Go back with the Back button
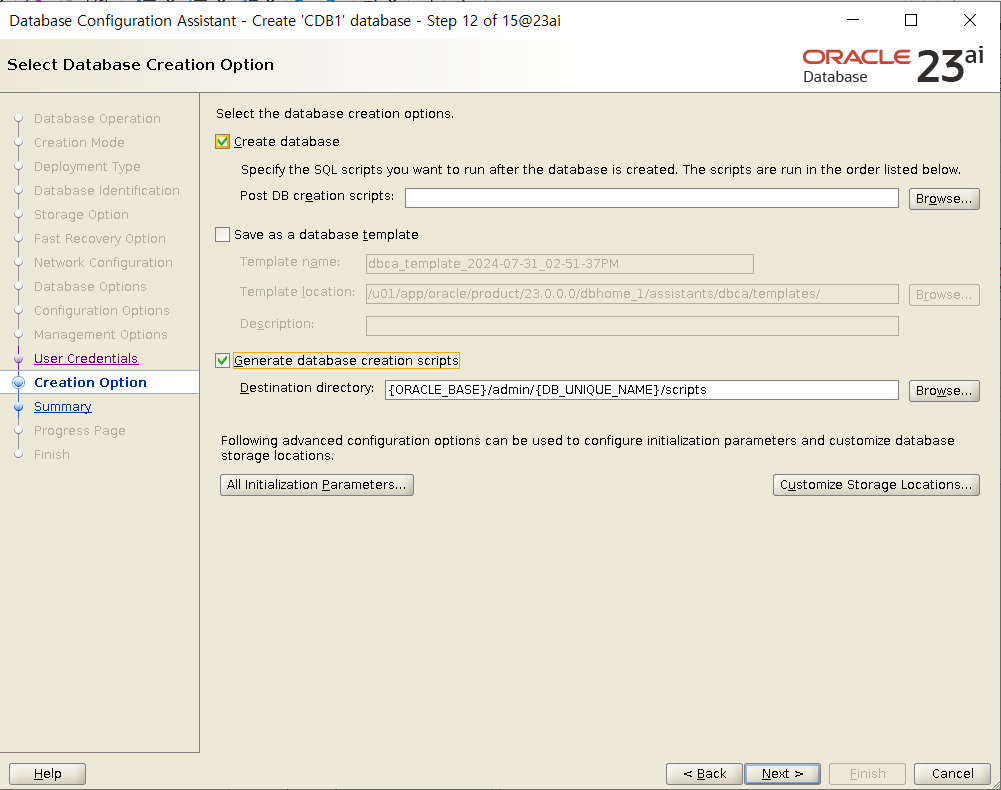The height and width of the screenshot is (790, 1001). tap(704, 773)
